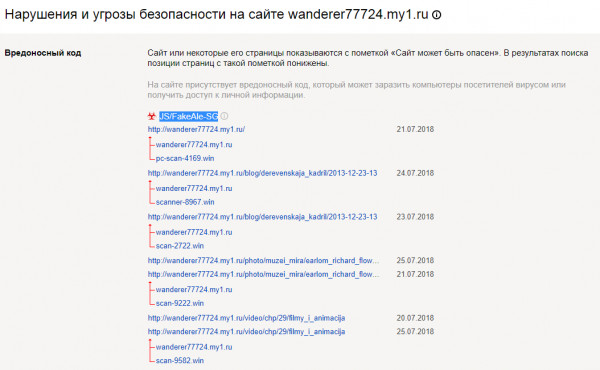Viewport: 600px width, 370px height.
Task: Click the pc-scan-4169.win chain entry
Action: [x=185, y=158]
